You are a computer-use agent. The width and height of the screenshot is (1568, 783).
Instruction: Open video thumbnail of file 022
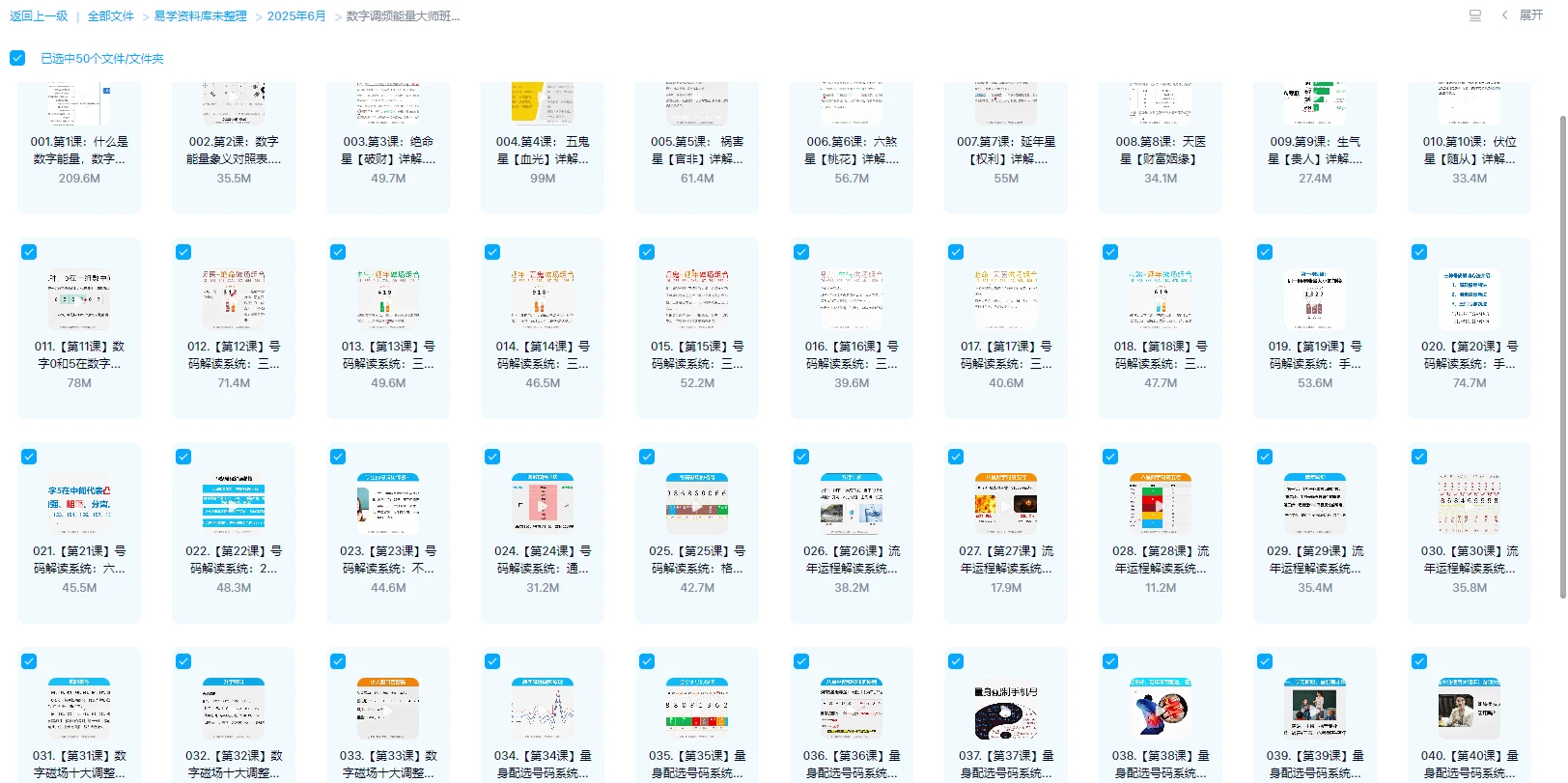234,504
